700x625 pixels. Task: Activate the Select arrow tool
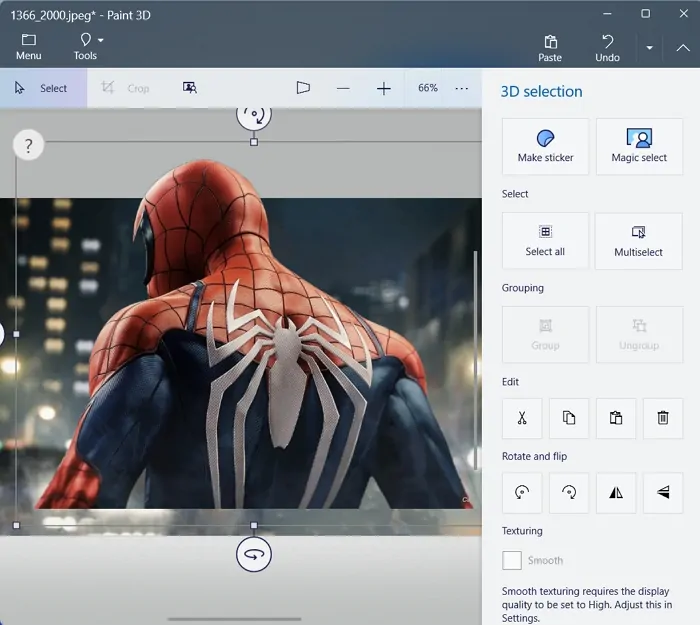43,88
